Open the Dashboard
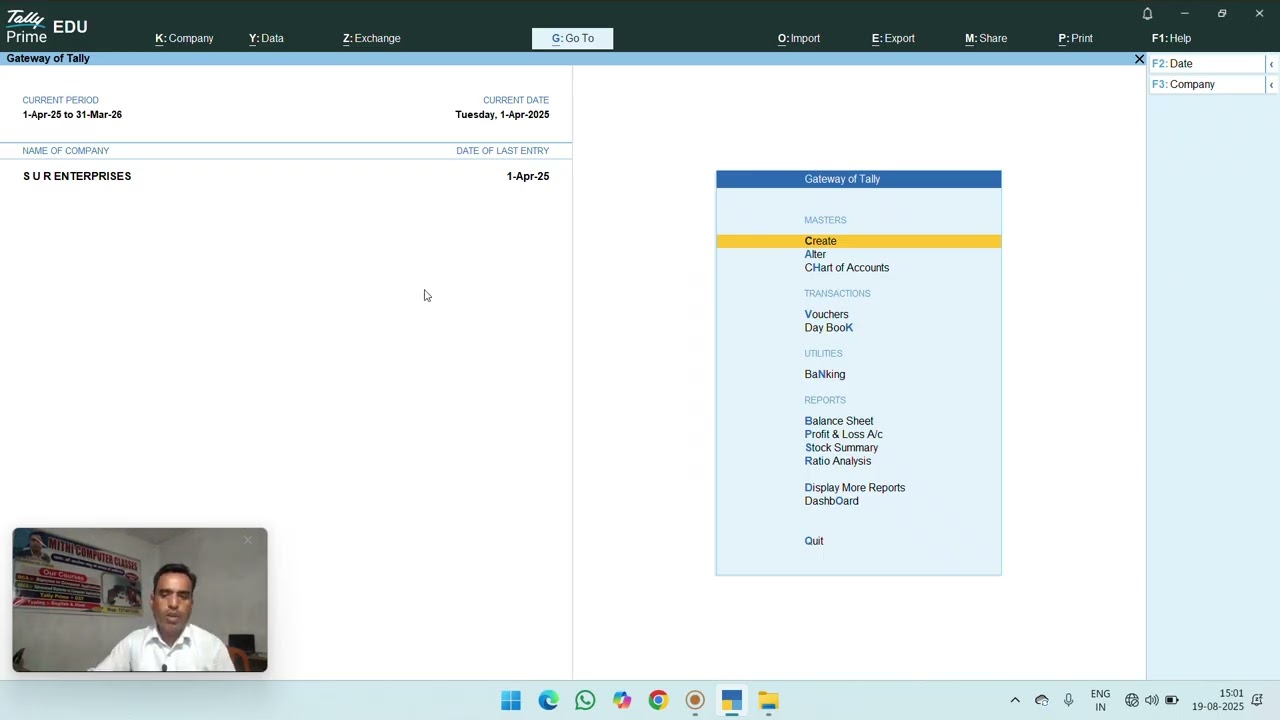 click(831, 501)
